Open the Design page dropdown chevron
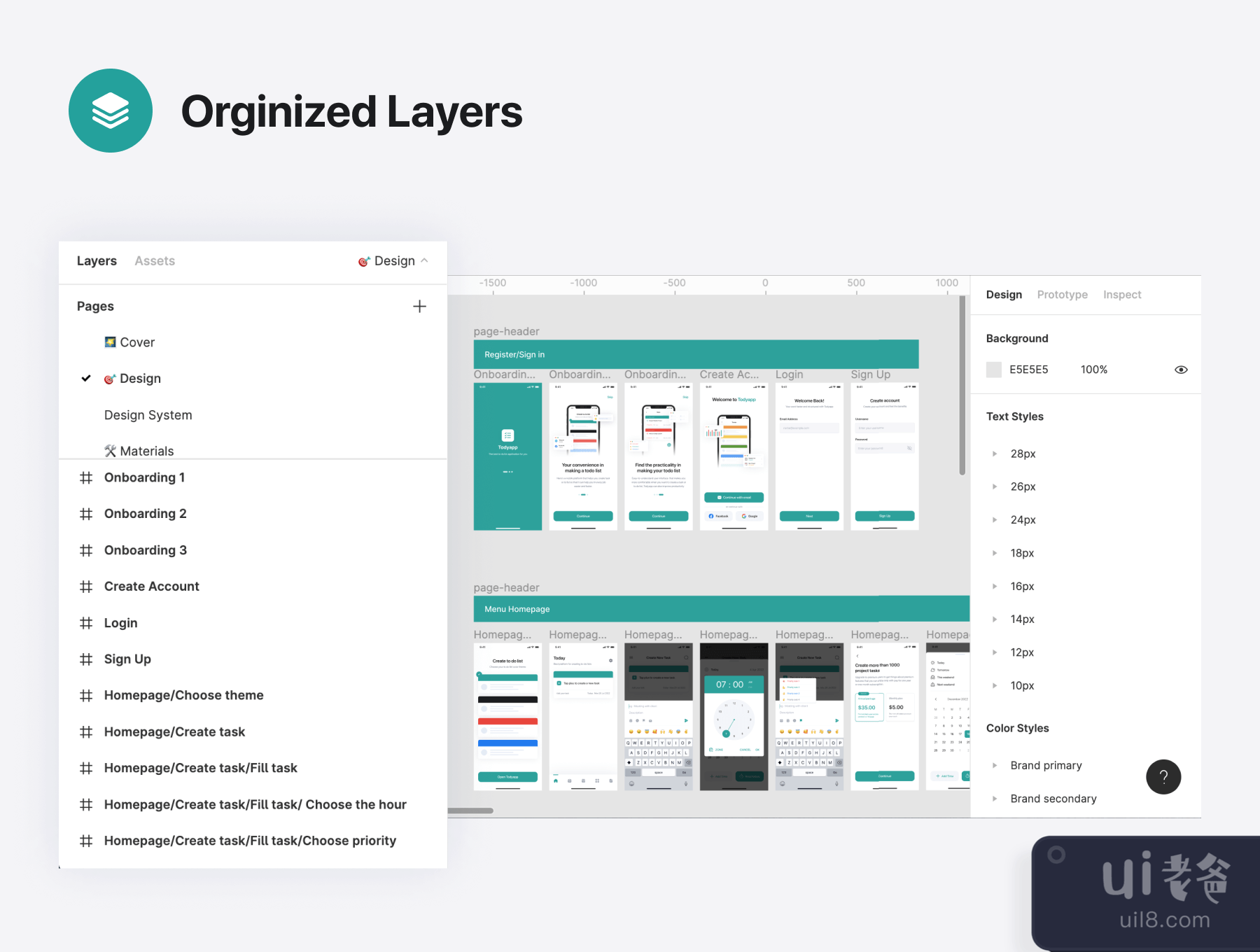 point(424,260)
